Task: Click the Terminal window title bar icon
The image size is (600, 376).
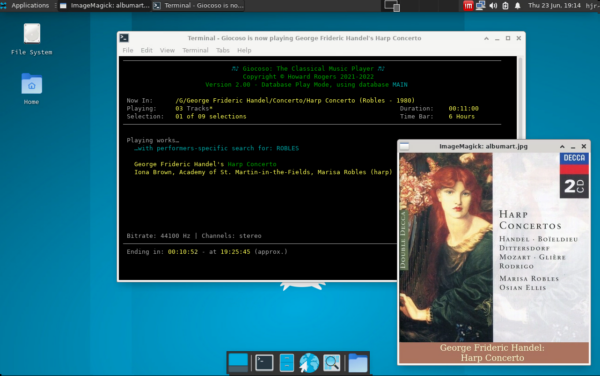Action: click(124, 38)
